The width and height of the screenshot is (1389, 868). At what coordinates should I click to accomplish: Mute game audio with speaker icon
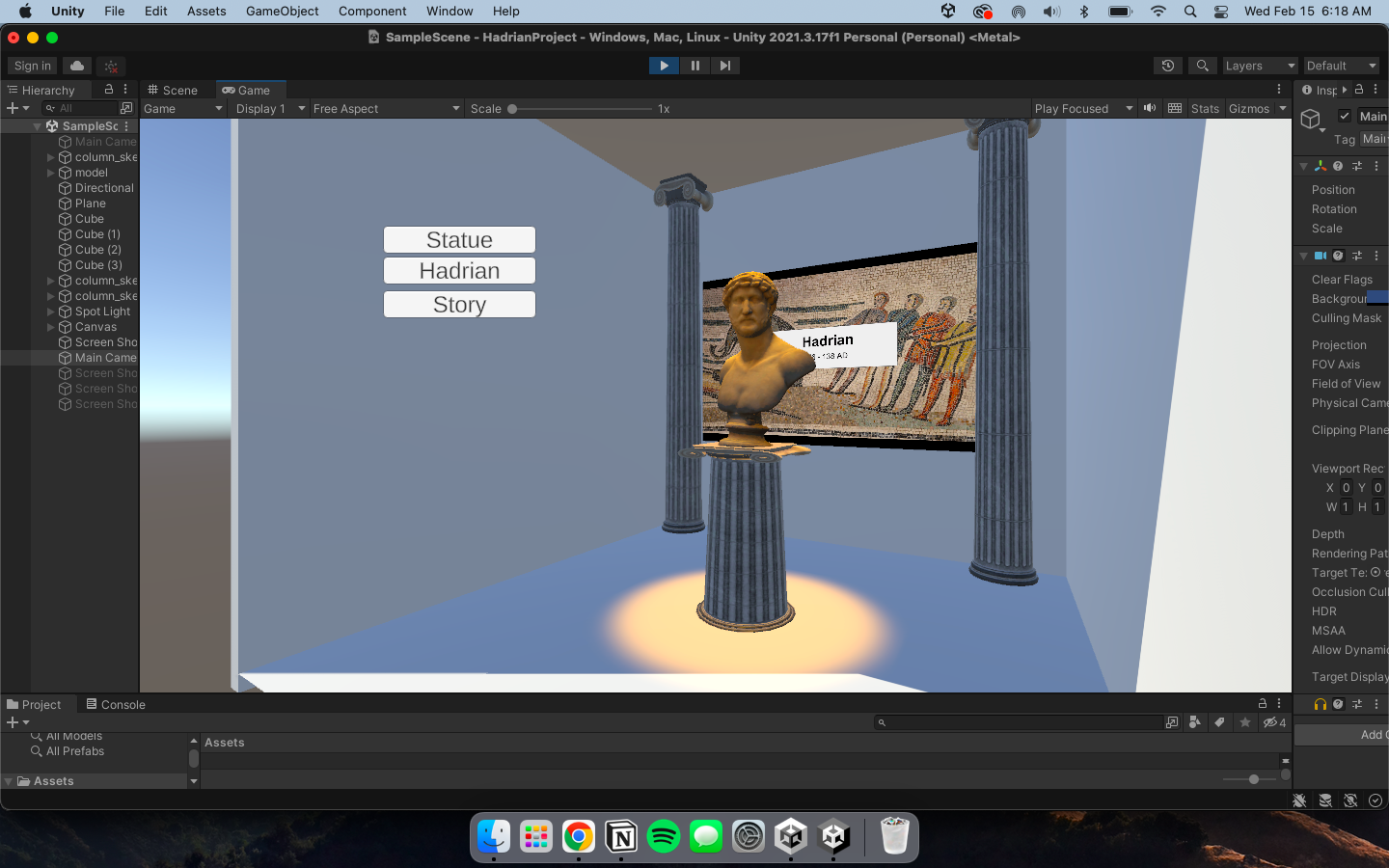pyautogui.click(x=1150, y=108)
